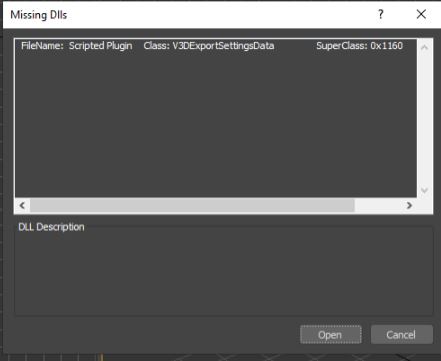This screenshot has height=361, width=441.
Task: Click inside the DLL Description box
Action: (224, 273)
